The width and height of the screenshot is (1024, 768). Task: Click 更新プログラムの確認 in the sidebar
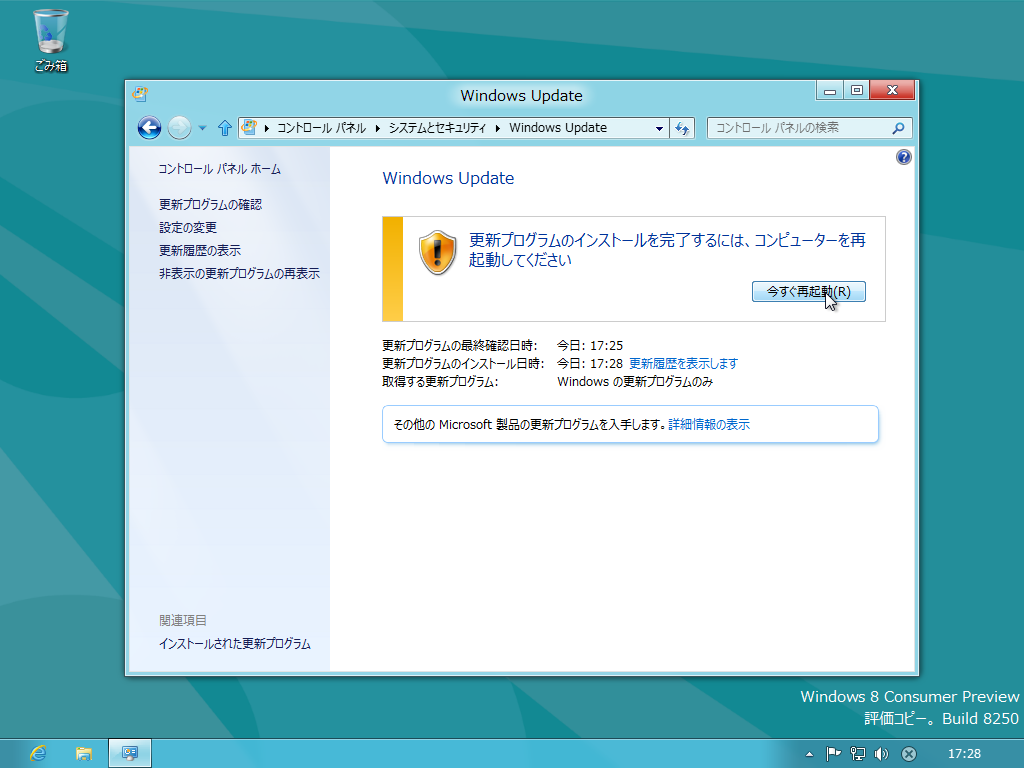pyautogui.click(x=210, y=204)
